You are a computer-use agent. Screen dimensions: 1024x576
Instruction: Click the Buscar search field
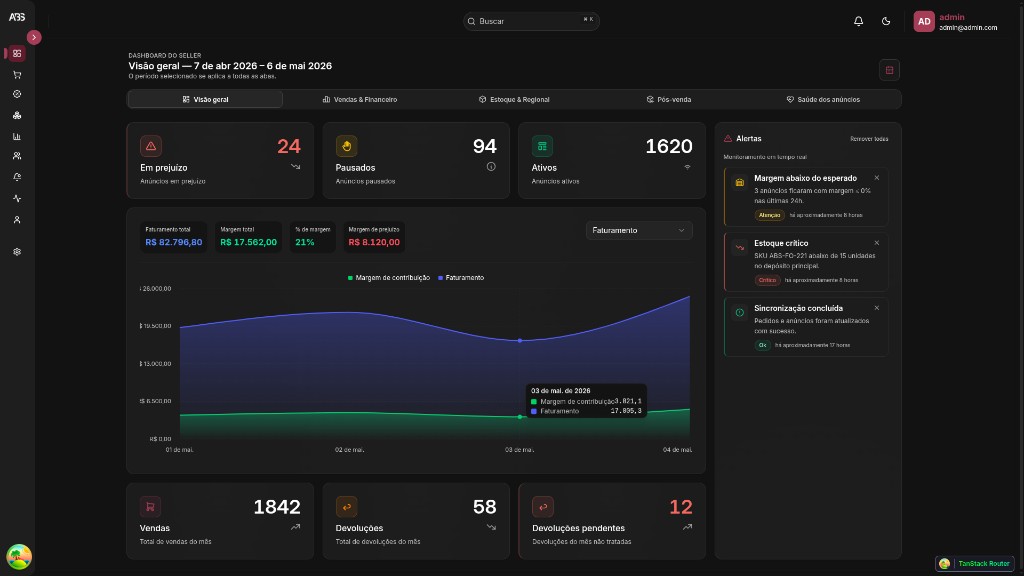click(x=531, y=21)
